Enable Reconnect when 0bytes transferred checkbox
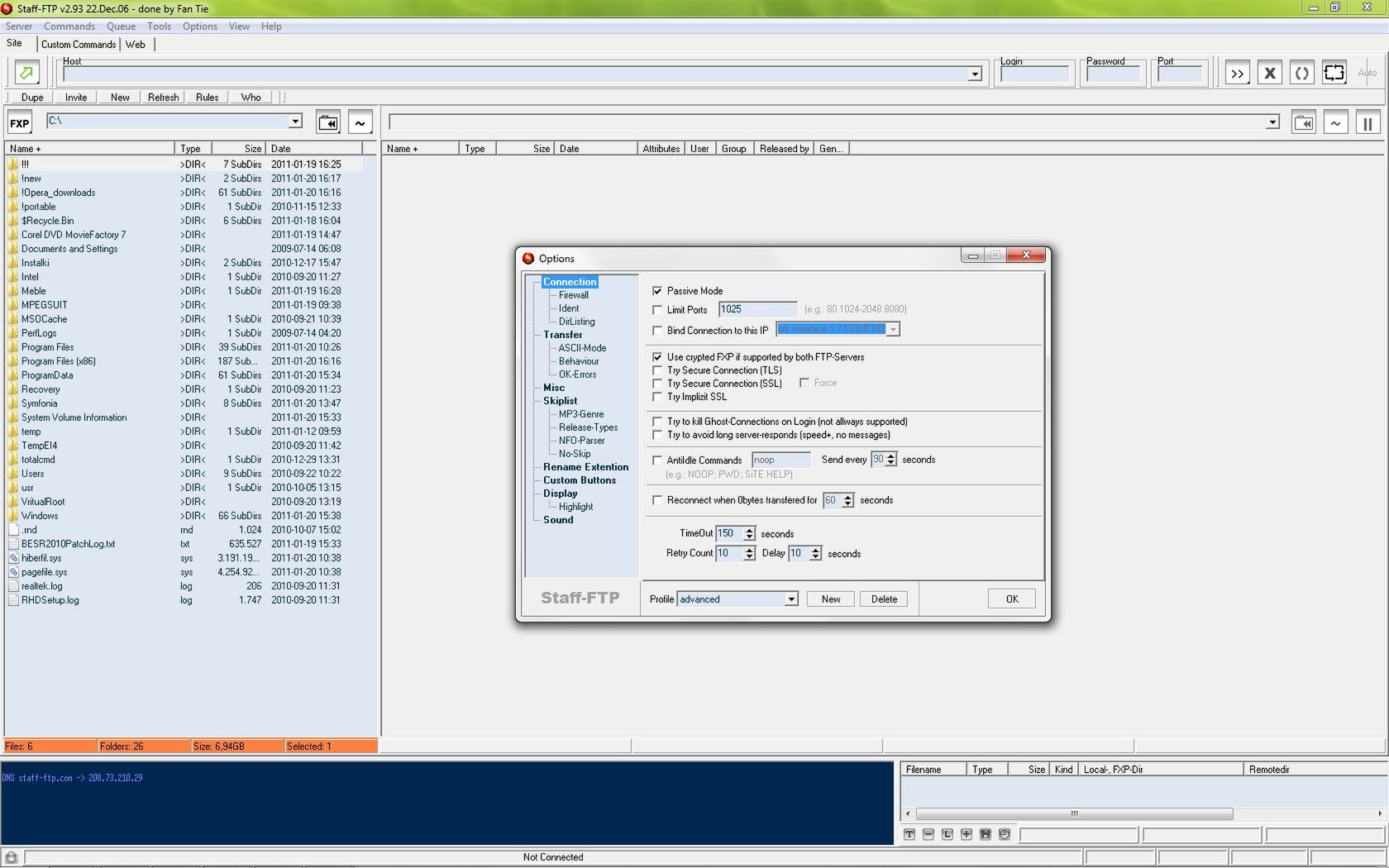Screen dimensions: 1389x868 tap(657, 500)
